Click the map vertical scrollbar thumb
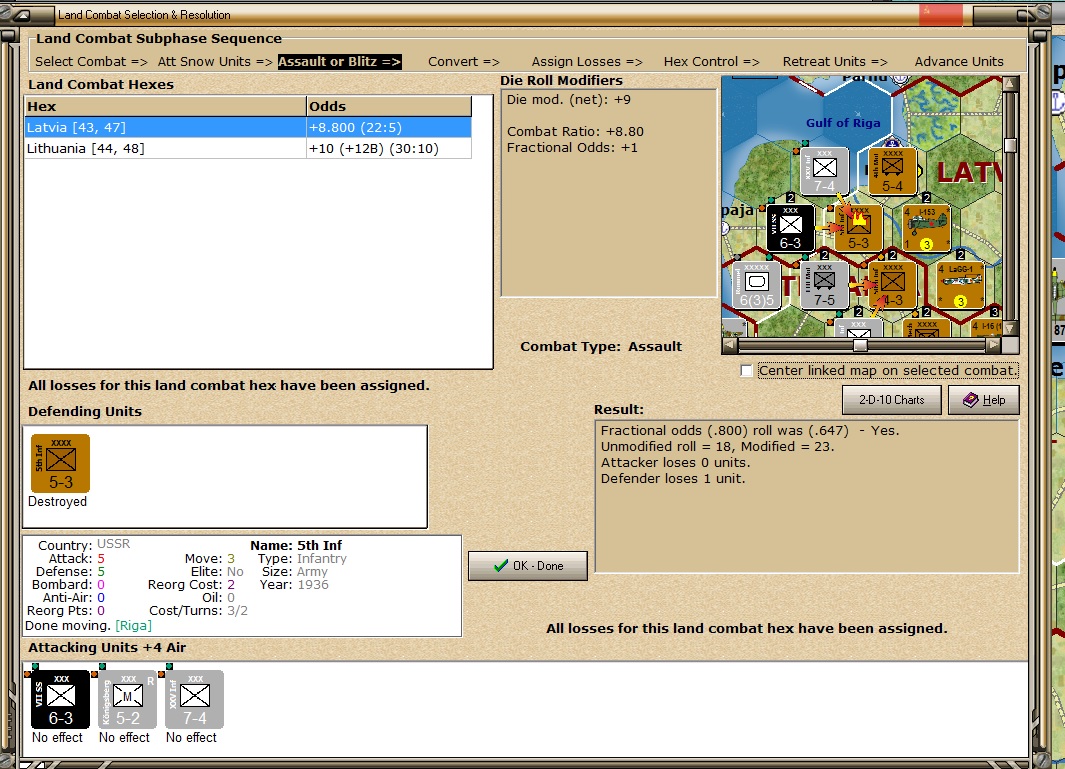 coord(1010,145)
